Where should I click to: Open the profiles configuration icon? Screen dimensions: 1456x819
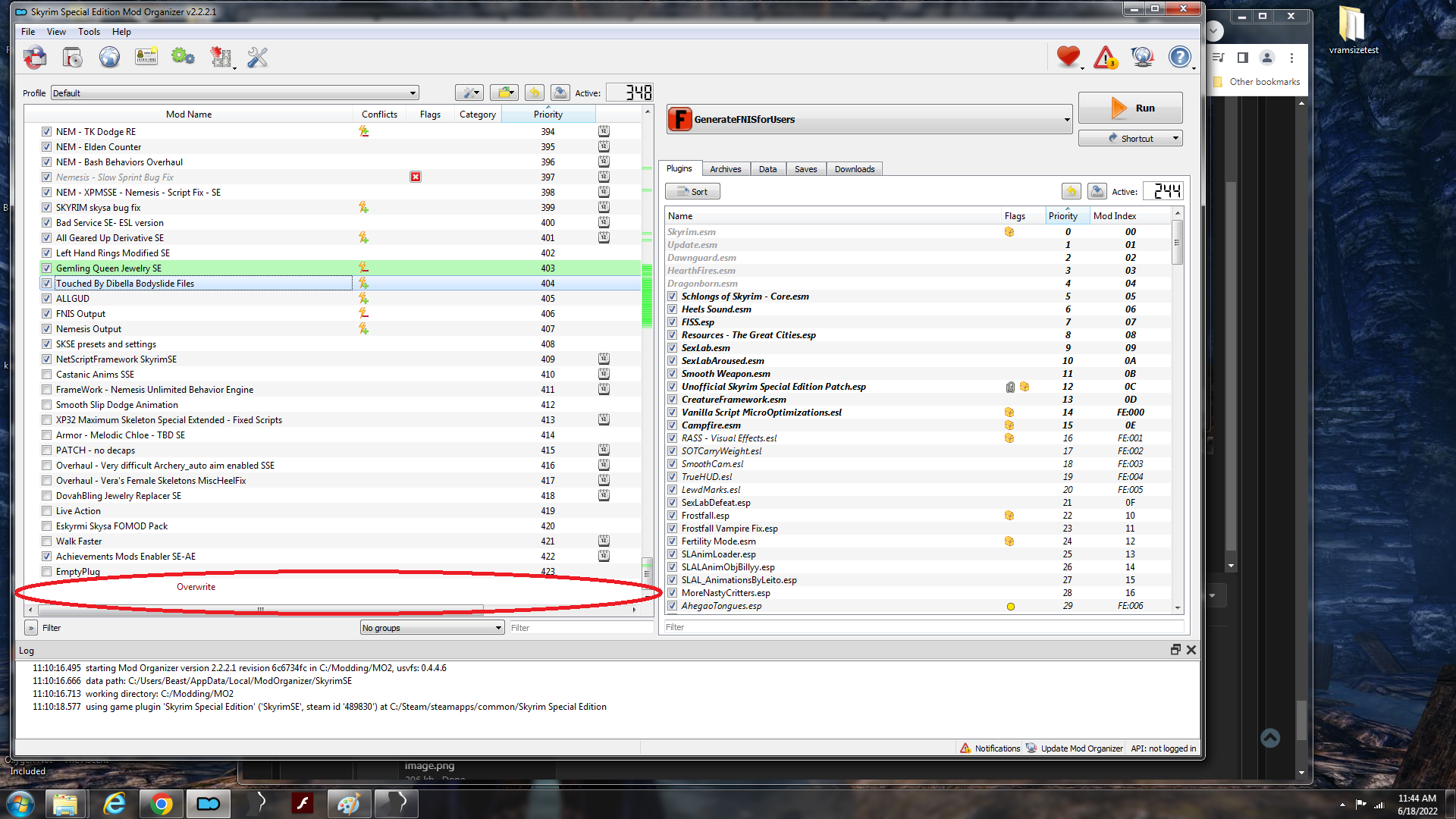[146, 58]
